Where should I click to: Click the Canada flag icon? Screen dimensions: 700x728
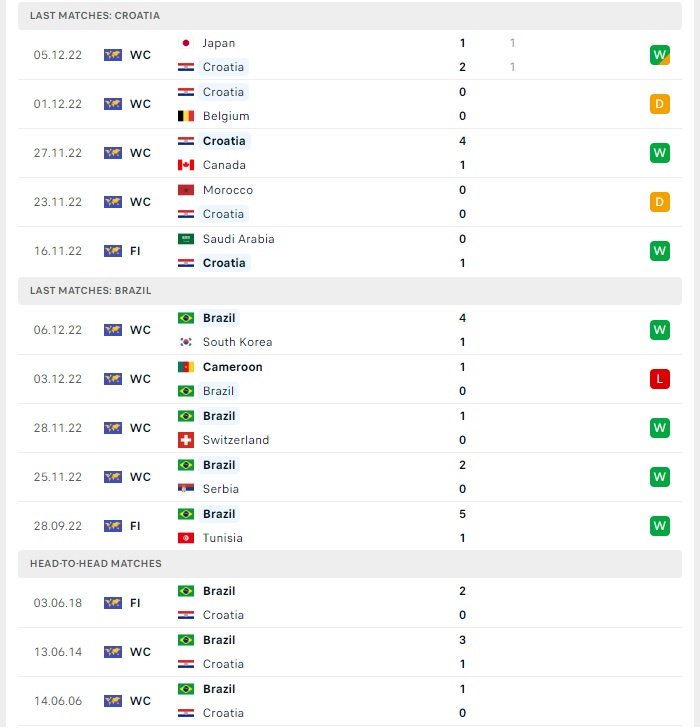click(x=186, y=165)
